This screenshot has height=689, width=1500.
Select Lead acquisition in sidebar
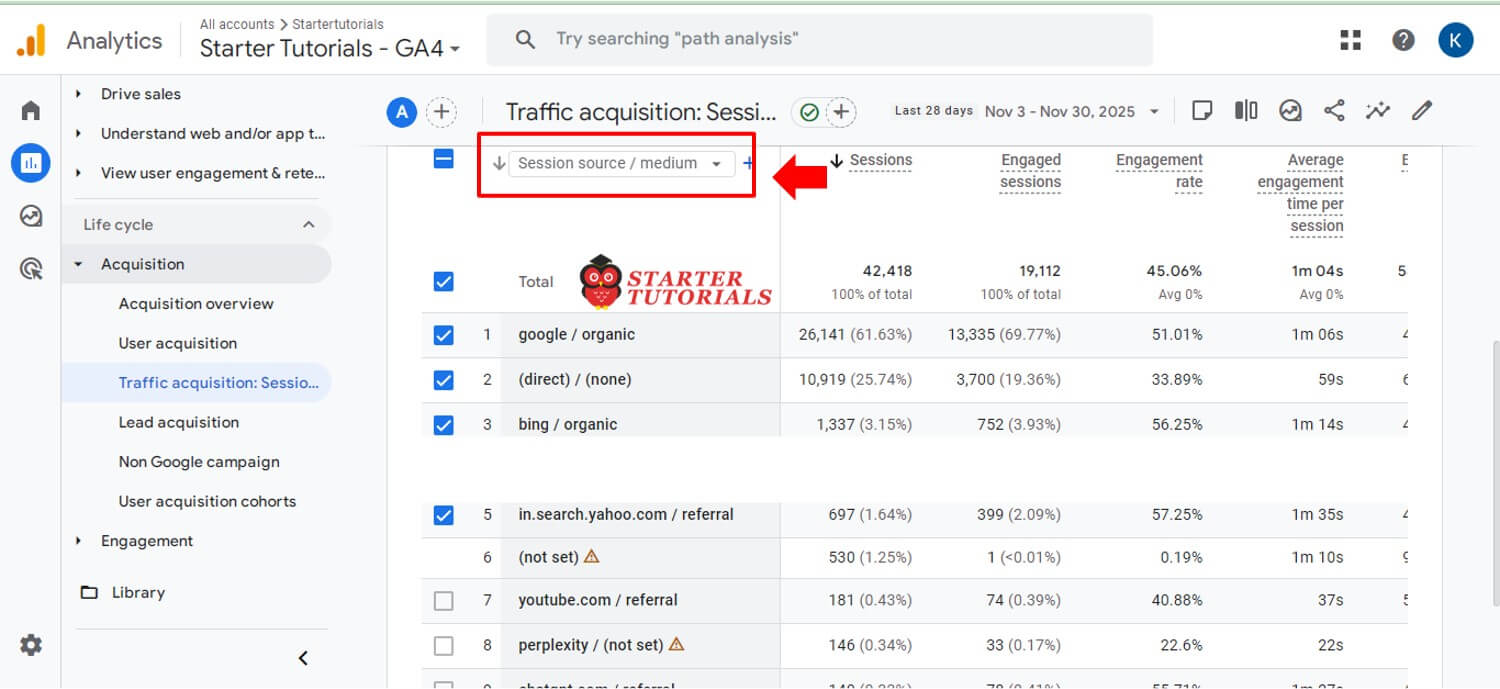click(179, 422)
